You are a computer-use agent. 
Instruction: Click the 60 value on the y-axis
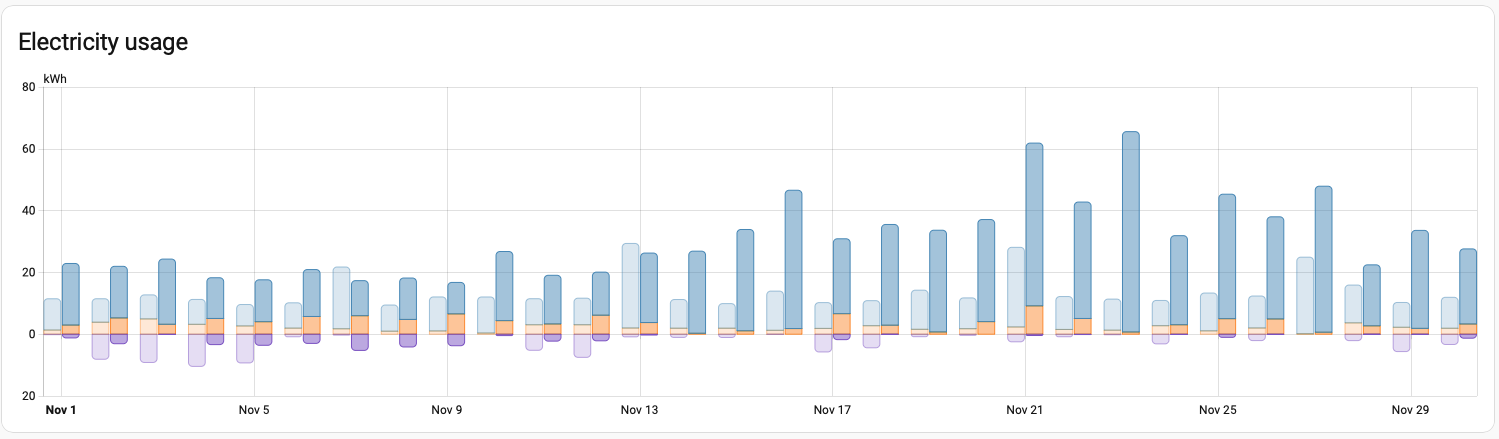pyautogui.click(x=28, y=149)
